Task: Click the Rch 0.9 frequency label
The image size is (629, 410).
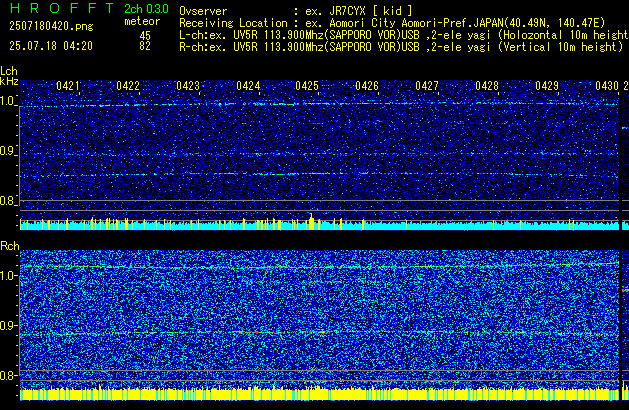Action: pyautogui.click(x=8, y=325)
